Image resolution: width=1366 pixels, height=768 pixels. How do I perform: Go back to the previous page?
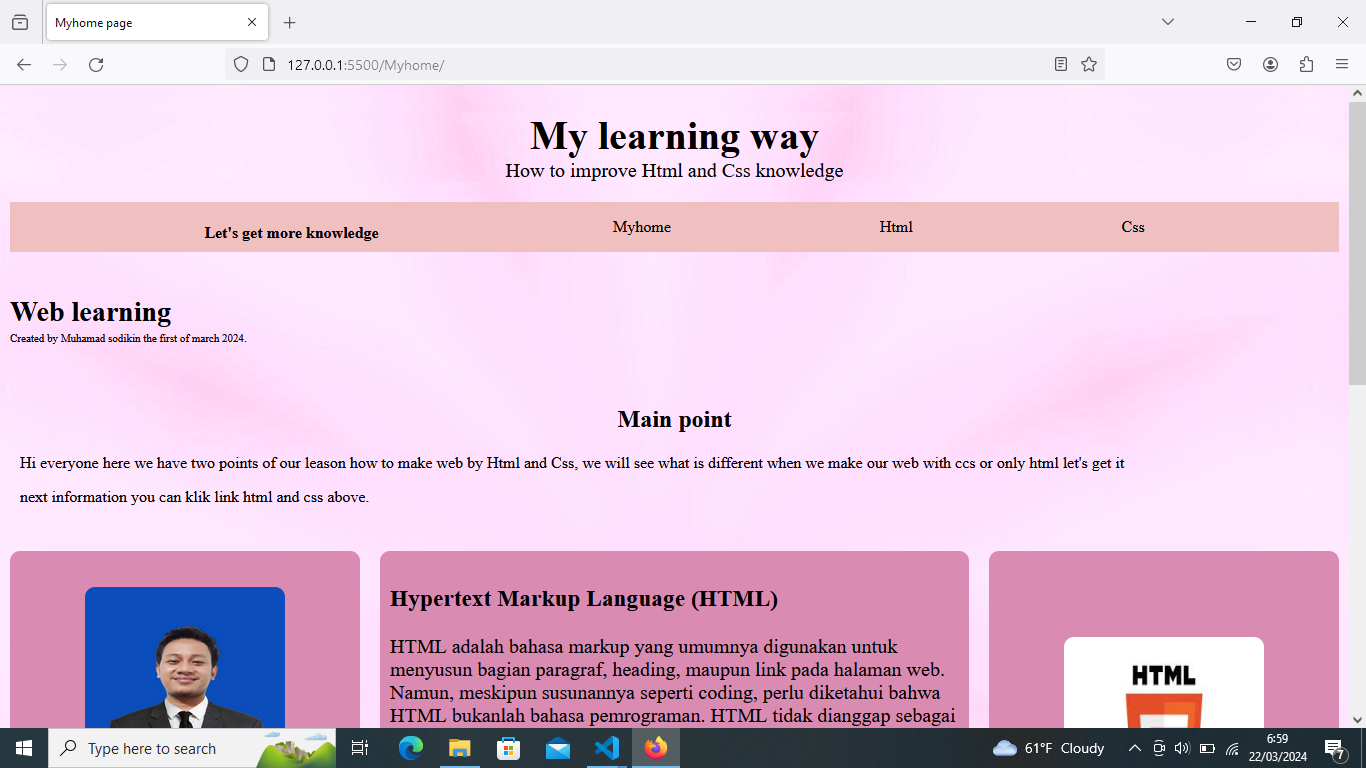coord(24,65)
